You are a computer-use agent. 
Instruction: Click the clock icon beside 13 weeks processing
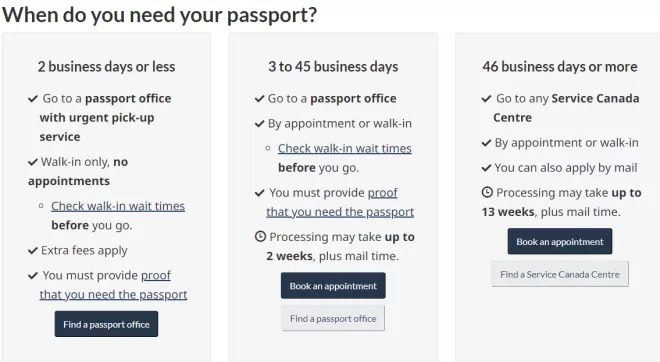[487, 192]
